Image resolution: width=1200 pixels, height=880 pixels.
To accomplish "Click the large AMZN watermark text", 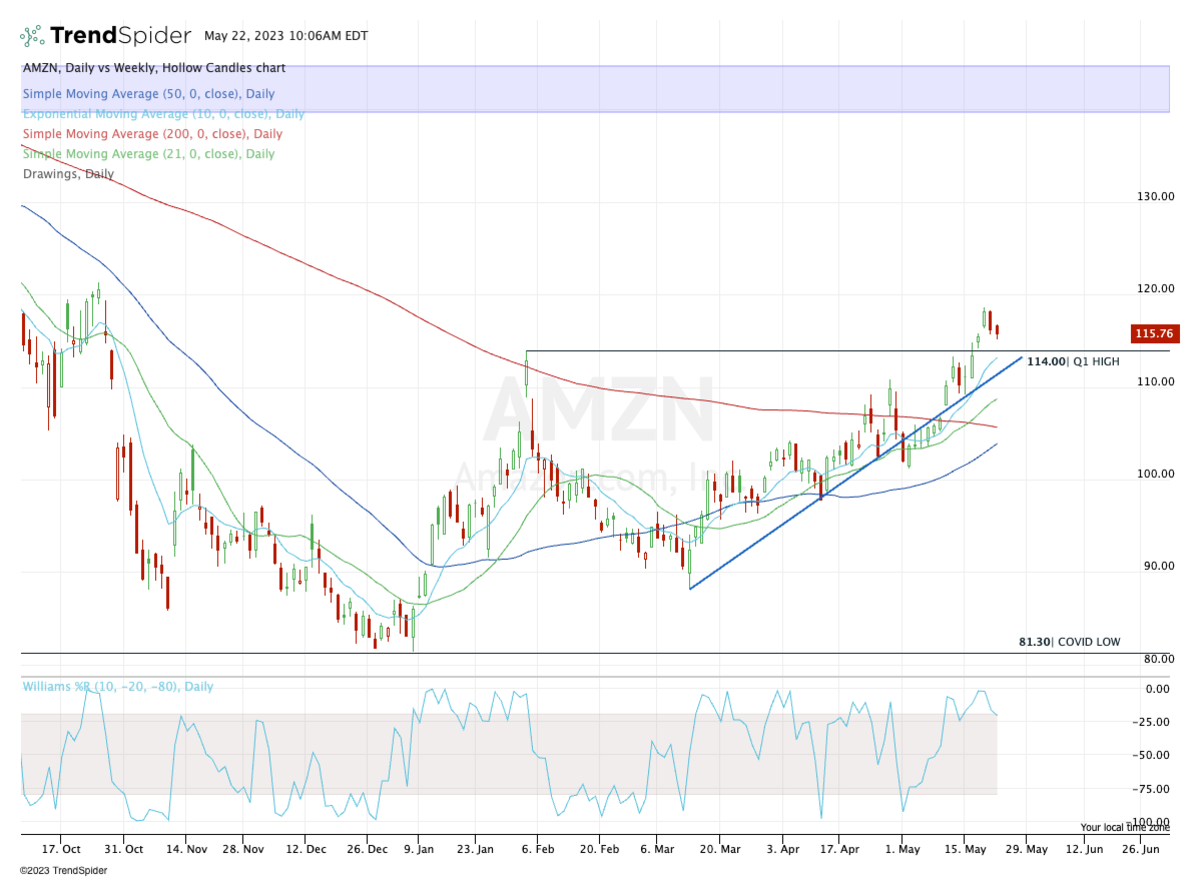I will pos(598,410).
